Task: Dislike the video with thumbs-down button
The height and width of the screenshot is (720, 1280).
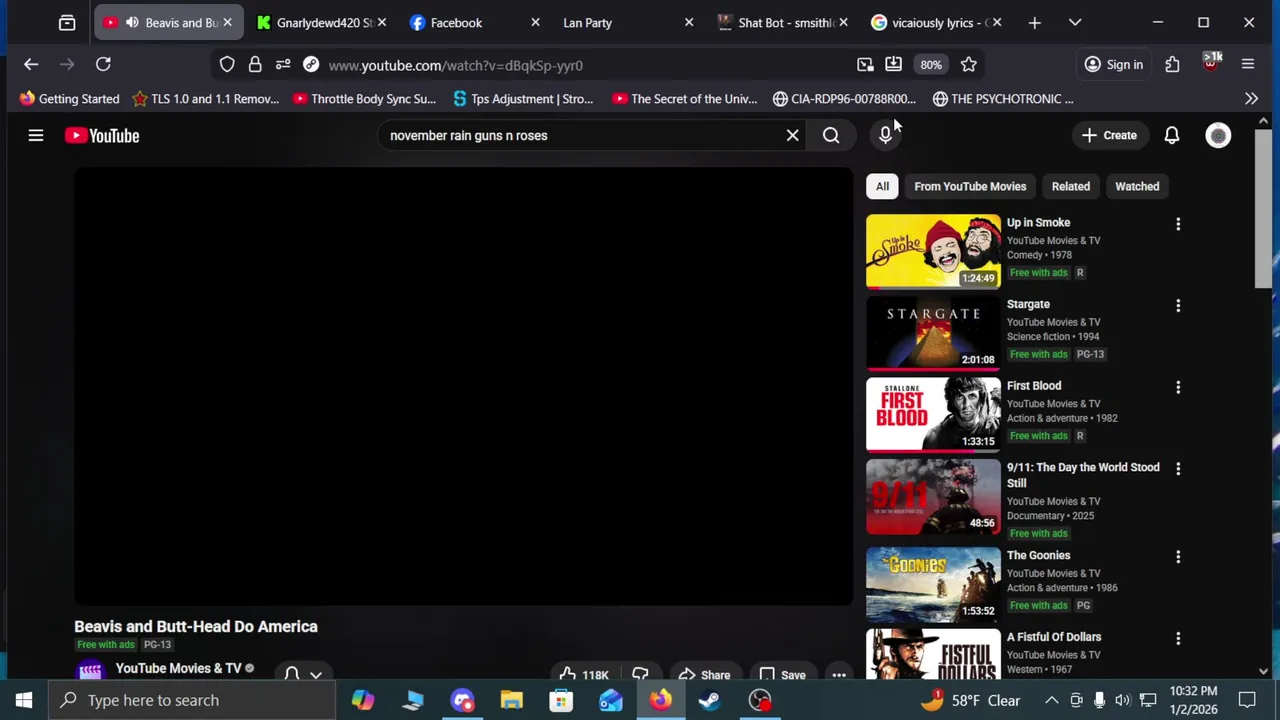Action: pos(640,675)
